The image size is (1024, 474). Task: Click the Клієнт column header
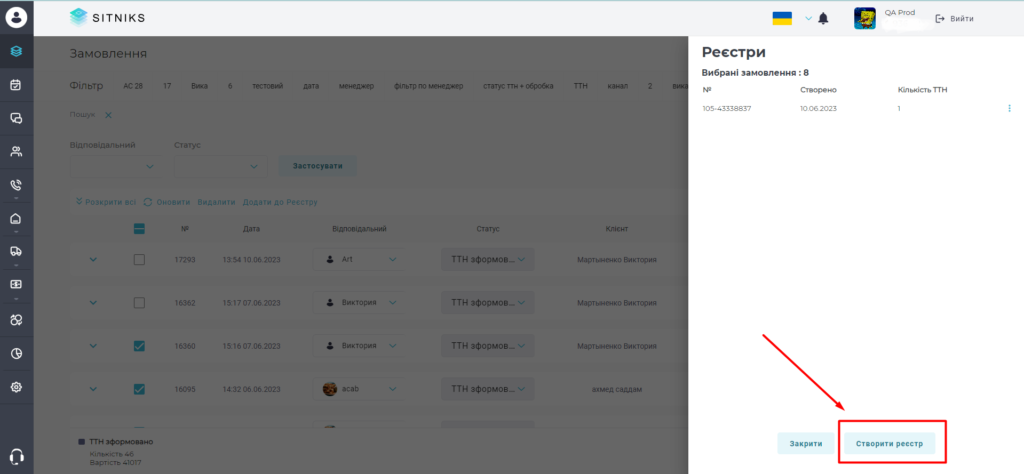pyautogui.click(x=616, y=229)
